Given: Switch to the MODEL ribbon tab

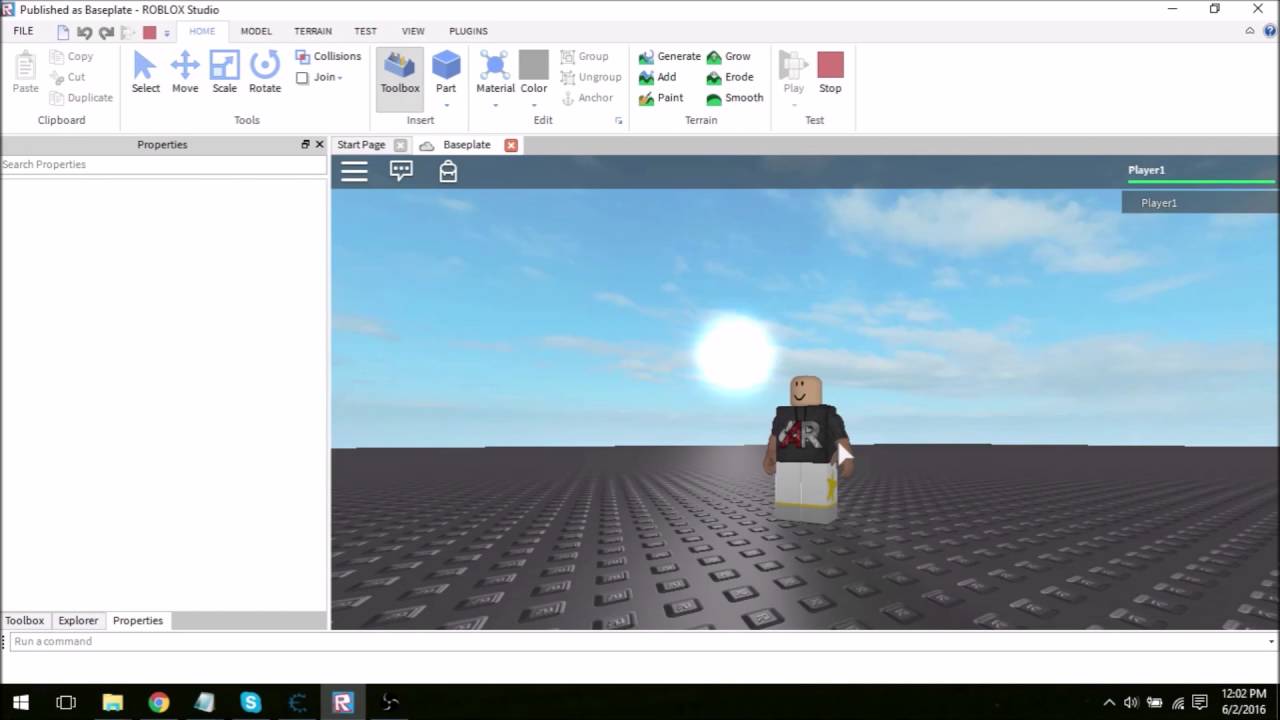Looking at the screenshot, I should coord(256,31).
